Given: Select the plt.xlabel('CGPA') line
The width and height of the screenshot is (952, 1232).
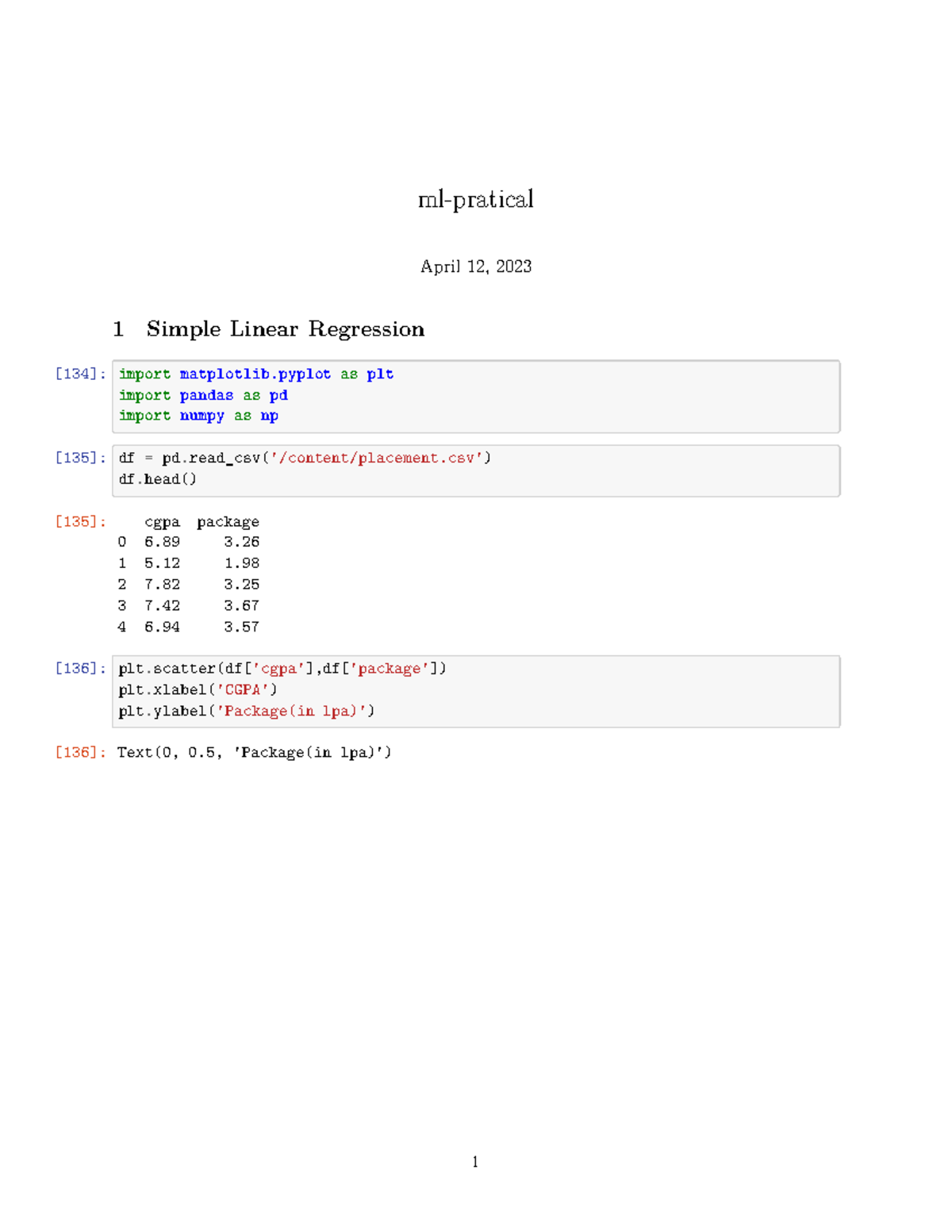Looking at the screenshot, I should point(197,689).
